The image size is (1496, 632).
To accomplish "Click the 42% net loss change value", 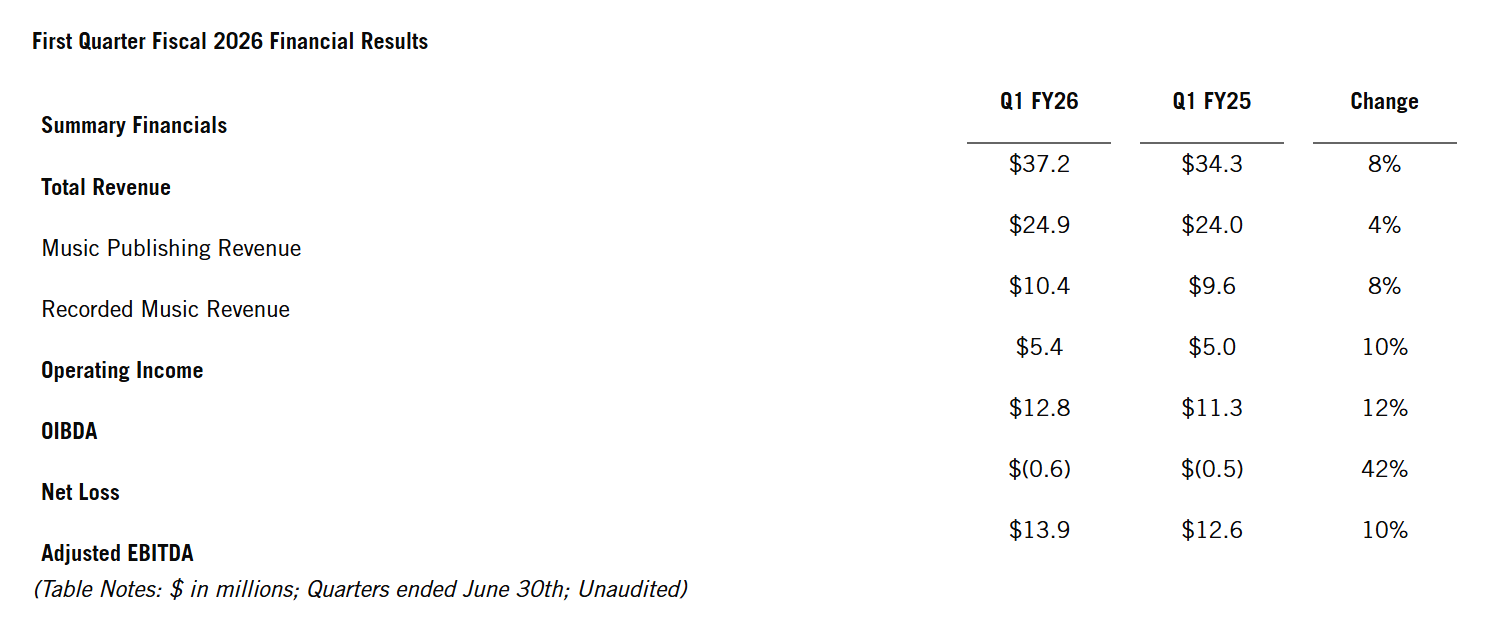I will [1384, 469].
